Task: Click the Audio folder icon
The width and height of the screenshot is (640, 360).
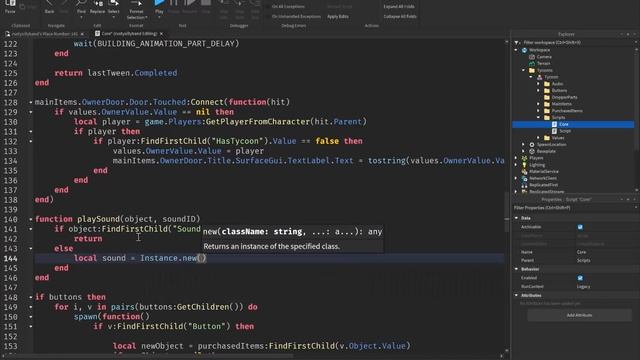Action: tap(547, 84)
